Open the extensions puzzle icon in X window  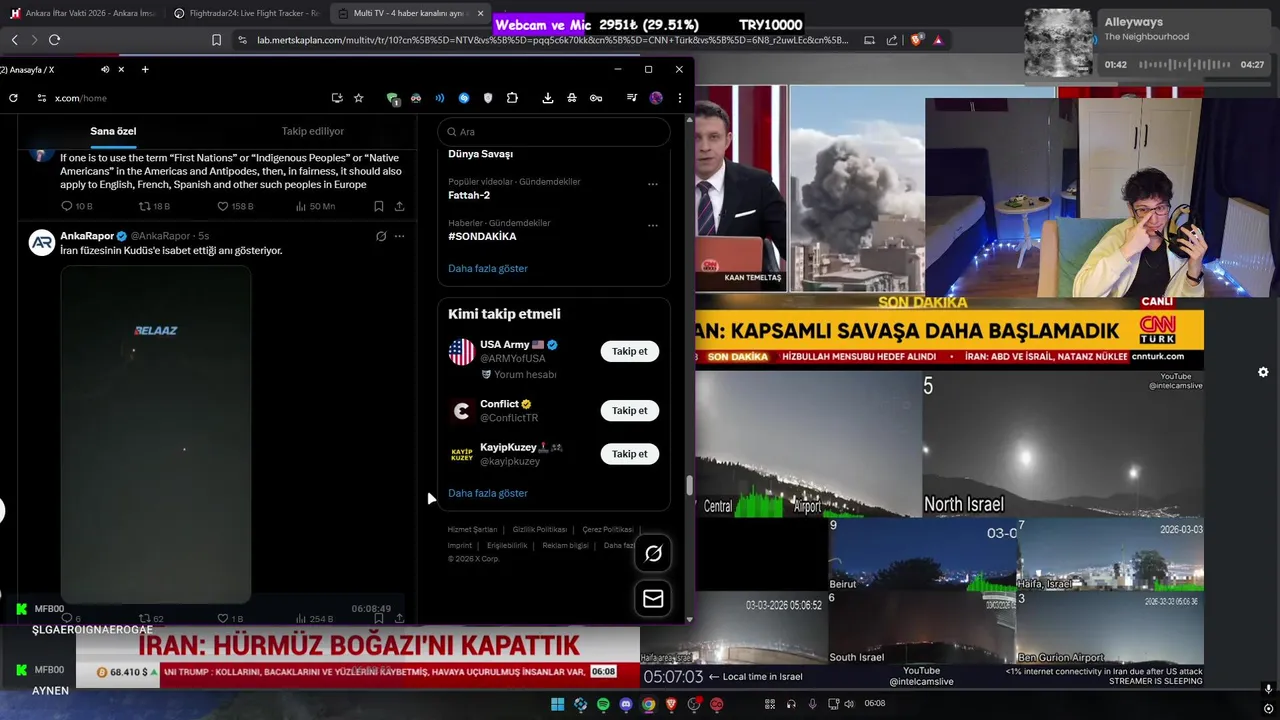click(x=512, y=98)
